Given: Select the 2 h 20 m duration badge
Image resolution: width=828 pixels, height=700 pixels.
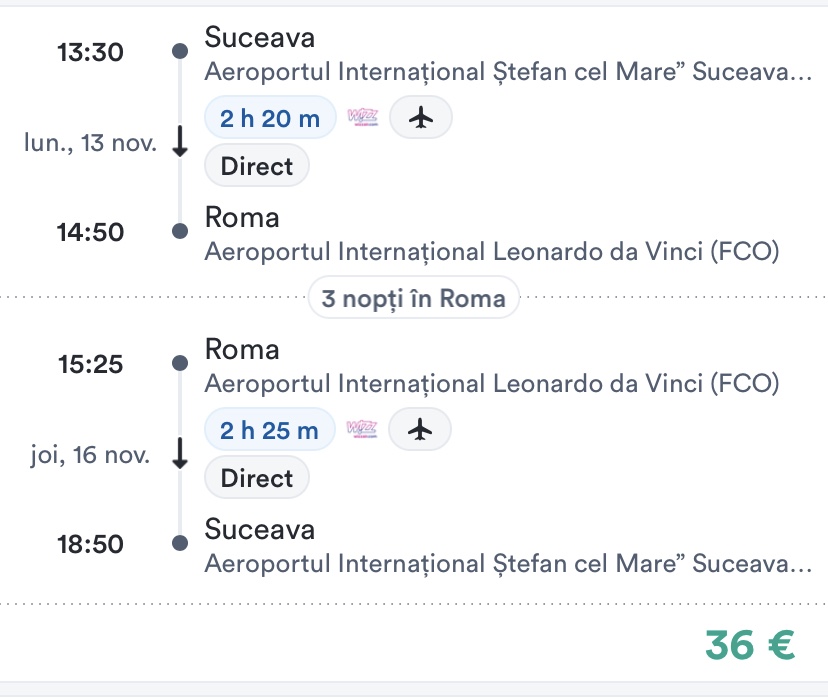Looking at the screenshot, I should [270, 118].
